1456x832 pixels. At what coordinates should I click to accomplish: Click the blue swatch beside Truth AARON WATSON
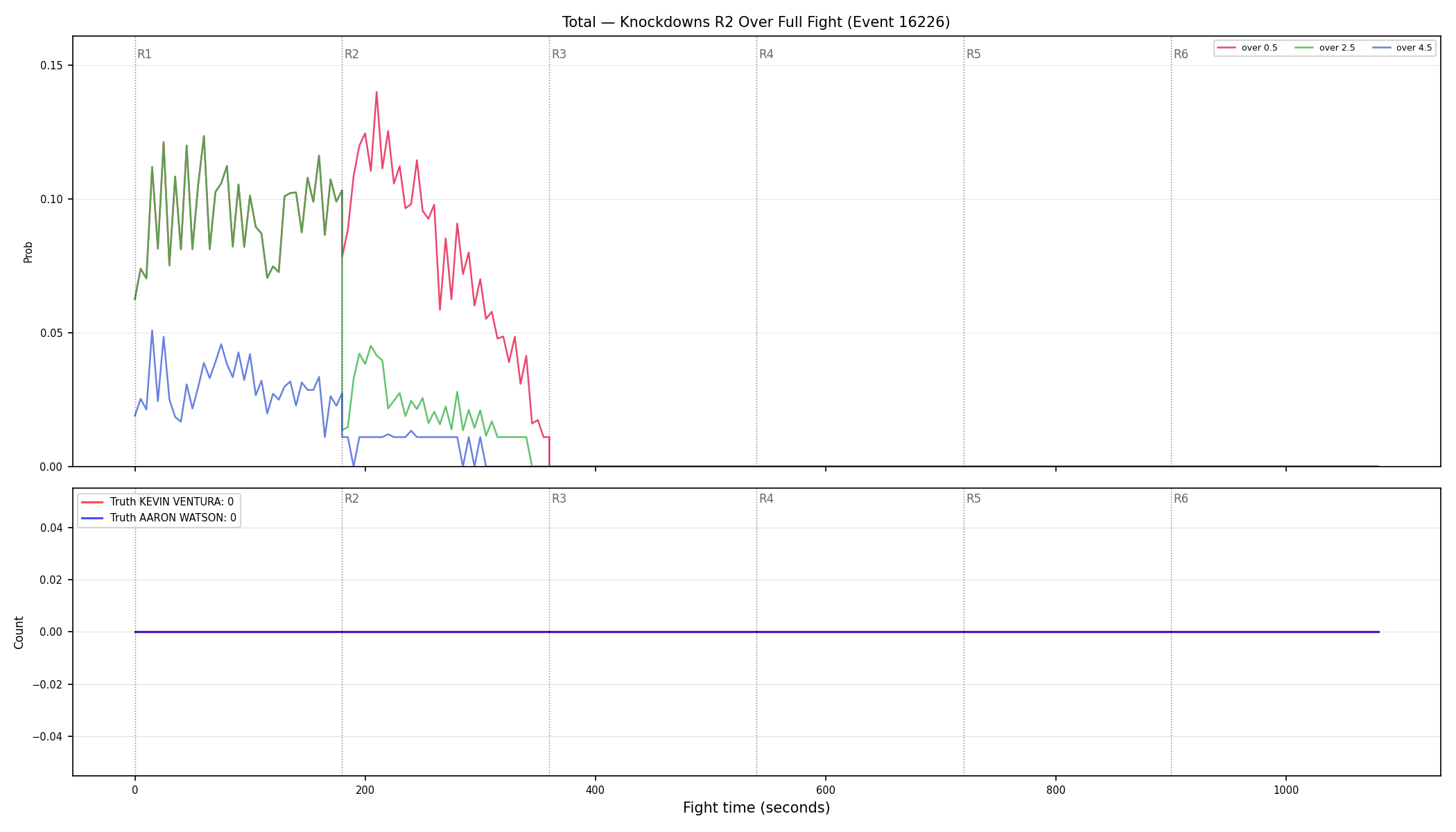coord(92,518)
